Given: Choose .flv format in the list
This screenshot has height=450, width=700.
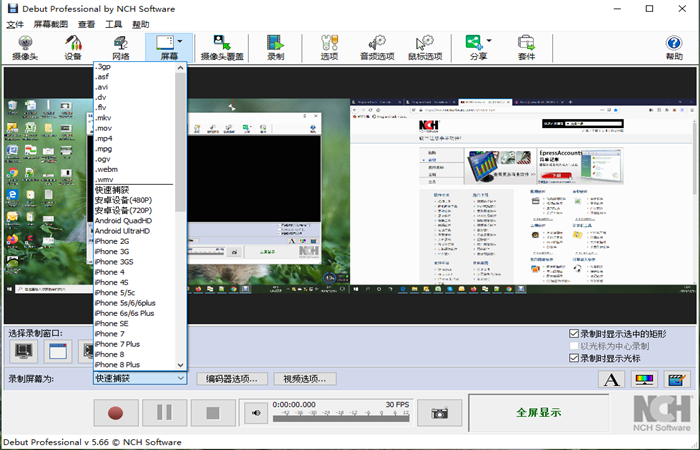Looking at the screenshot, I should (134, 108).
